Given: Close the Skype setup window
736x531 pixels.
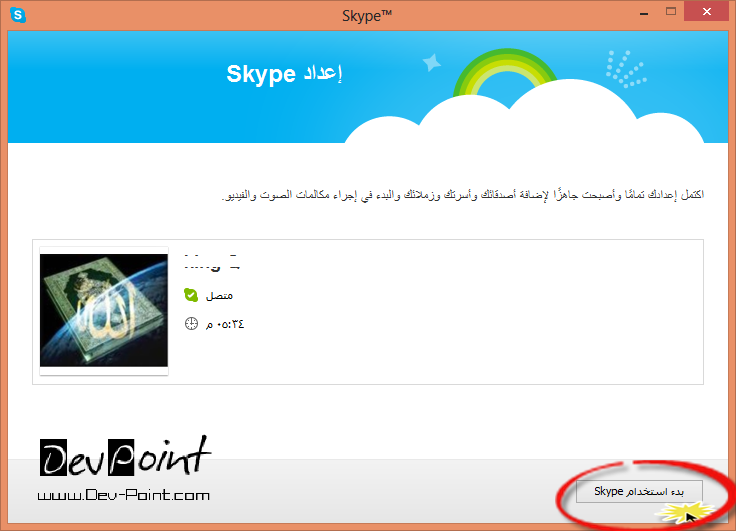Looking at the screenshot, I should pyautogui.click(x=706, y=12).
